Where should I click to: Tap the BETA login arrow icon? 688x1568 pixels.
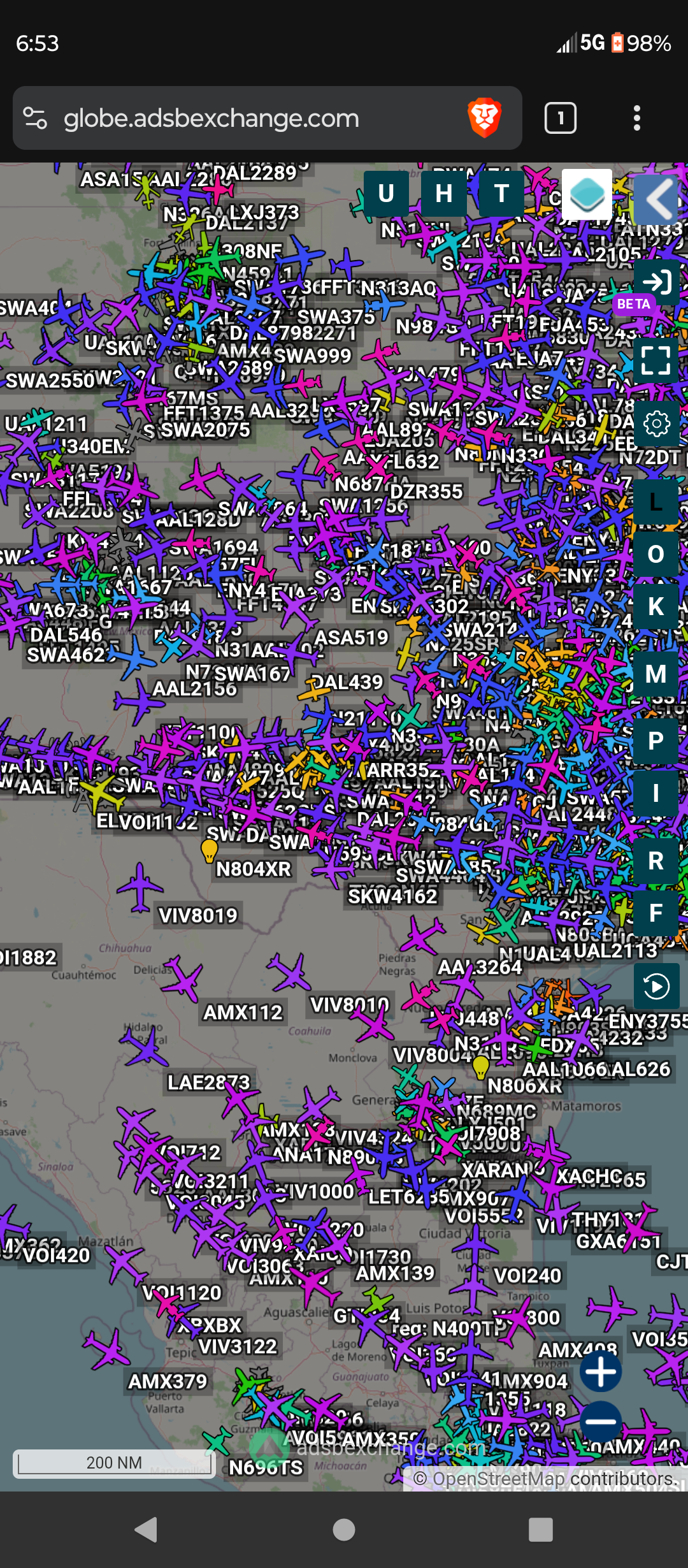point(657,282)
